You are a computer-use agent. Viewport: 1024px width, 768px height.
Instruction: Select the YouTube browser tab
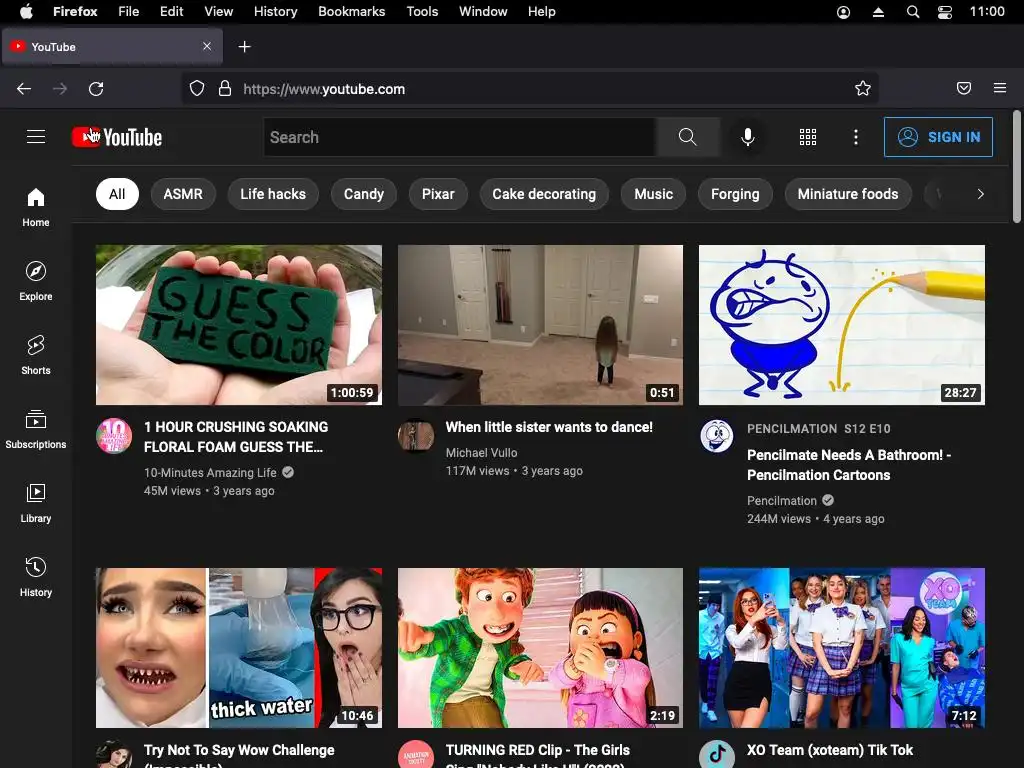pos(112,47)
